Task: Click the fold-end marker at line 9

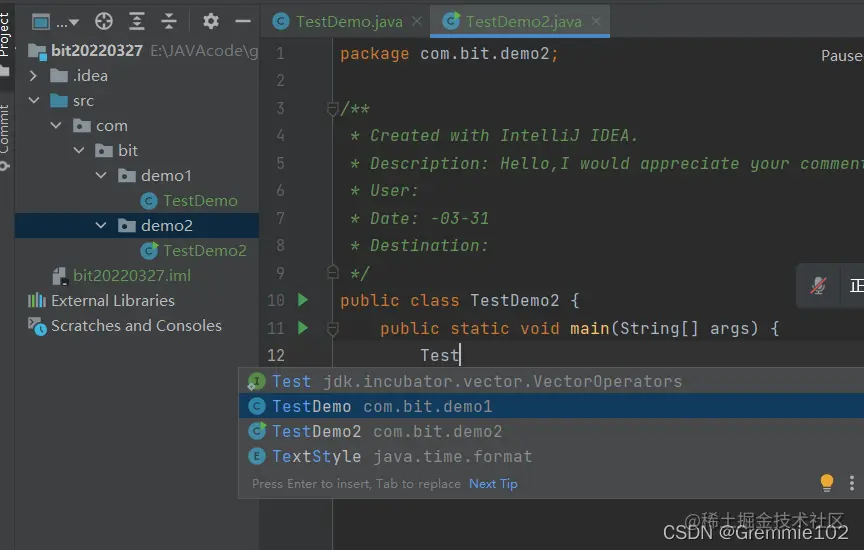Action: (332, 272)
